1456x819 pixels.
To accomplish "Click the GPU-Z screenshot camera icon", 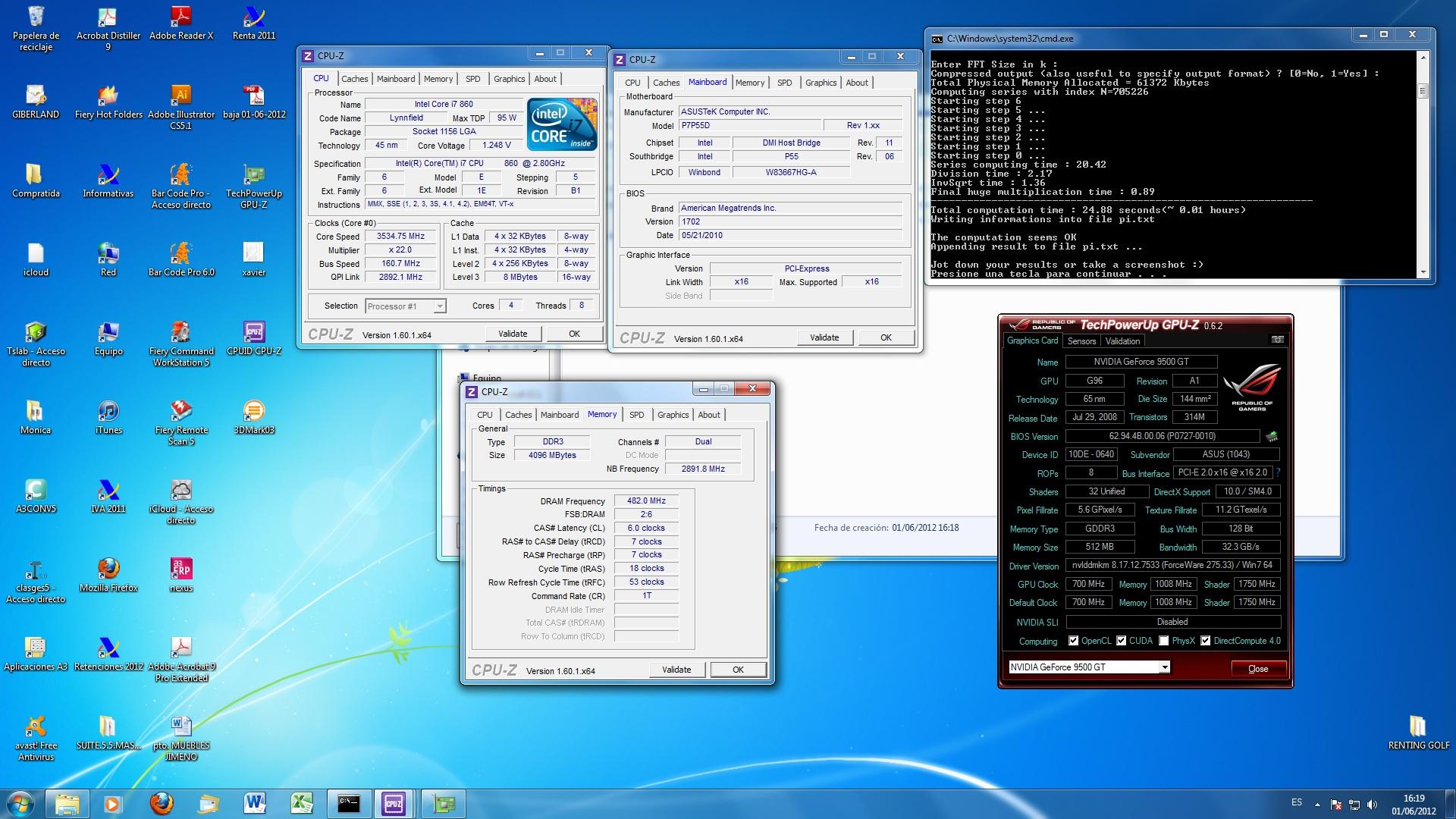I will pyautogui.click(x=1278, y=340).
